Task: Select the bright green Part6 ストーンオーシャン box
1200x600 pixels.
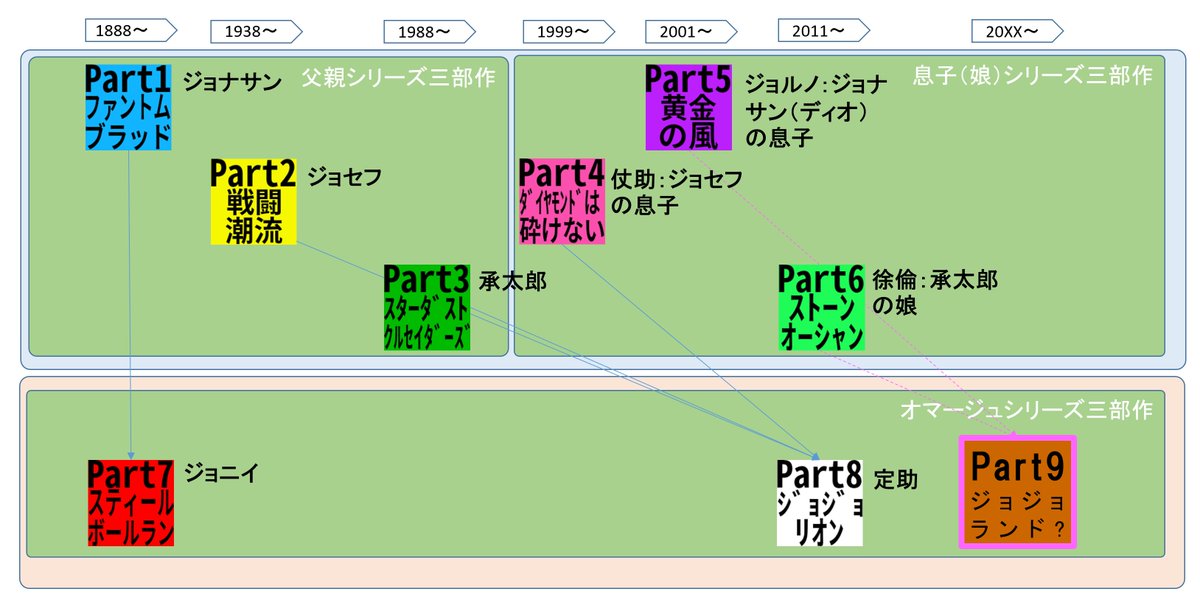Action: pos(822,307)
